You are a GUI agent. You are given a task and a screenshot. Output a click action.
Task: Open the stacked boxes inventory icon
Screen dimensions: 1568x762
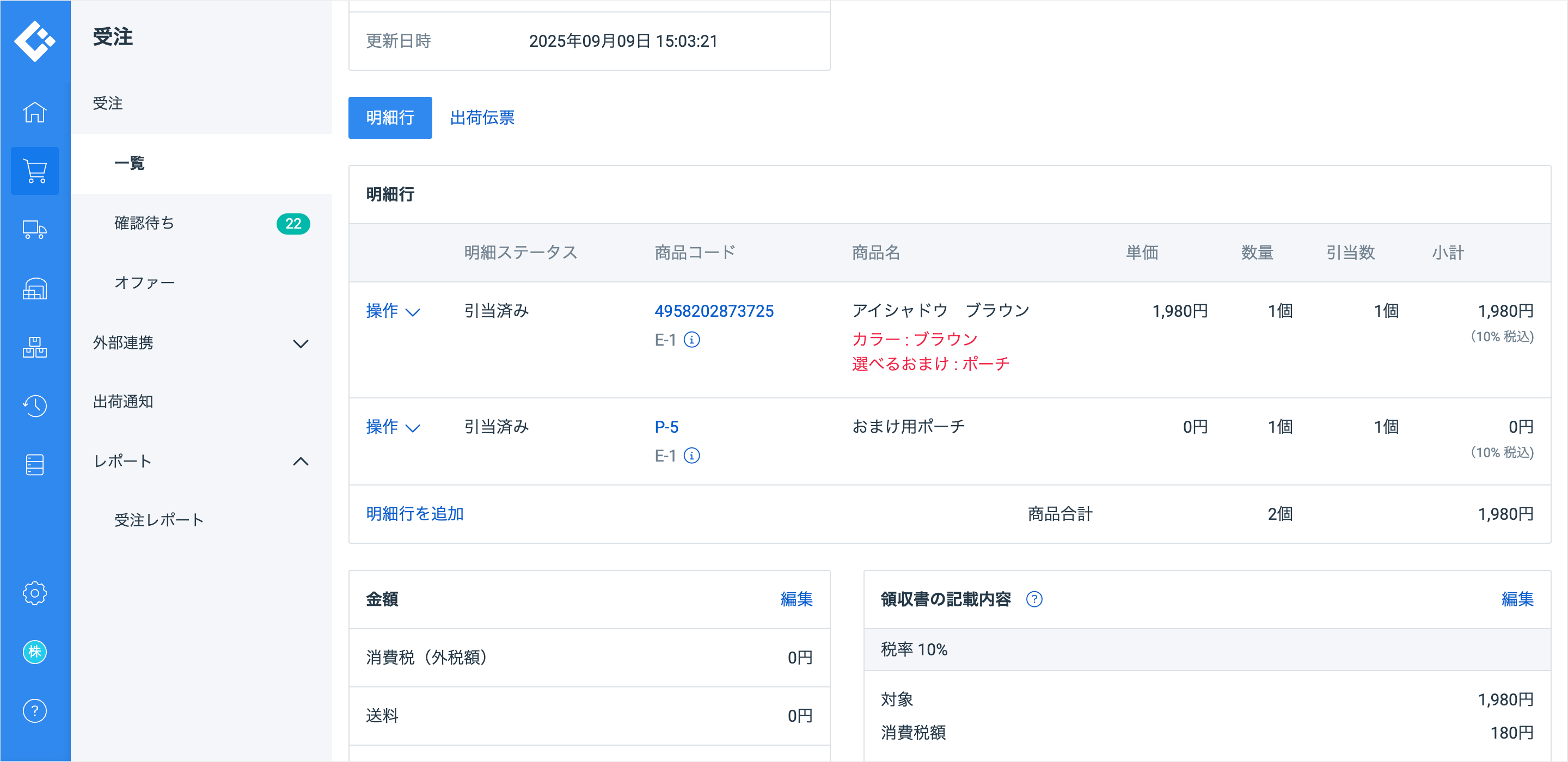(35, 347)
